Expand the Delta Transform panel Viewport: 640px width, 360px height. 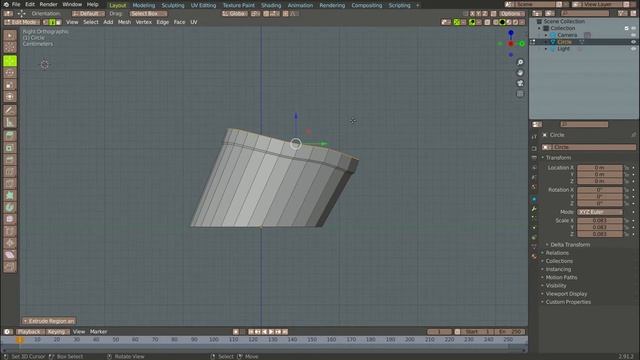[570, 244]
